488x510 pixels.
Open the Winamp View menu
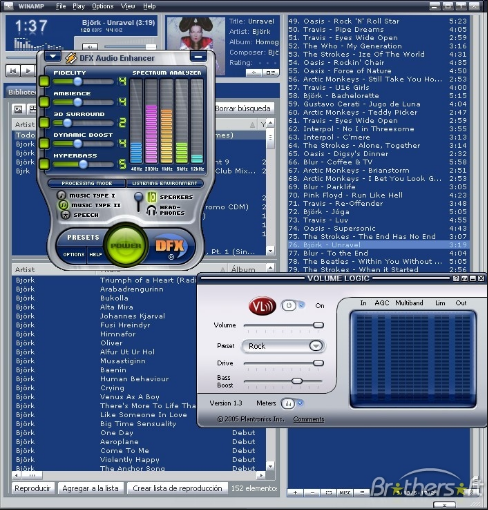(128, 6)
